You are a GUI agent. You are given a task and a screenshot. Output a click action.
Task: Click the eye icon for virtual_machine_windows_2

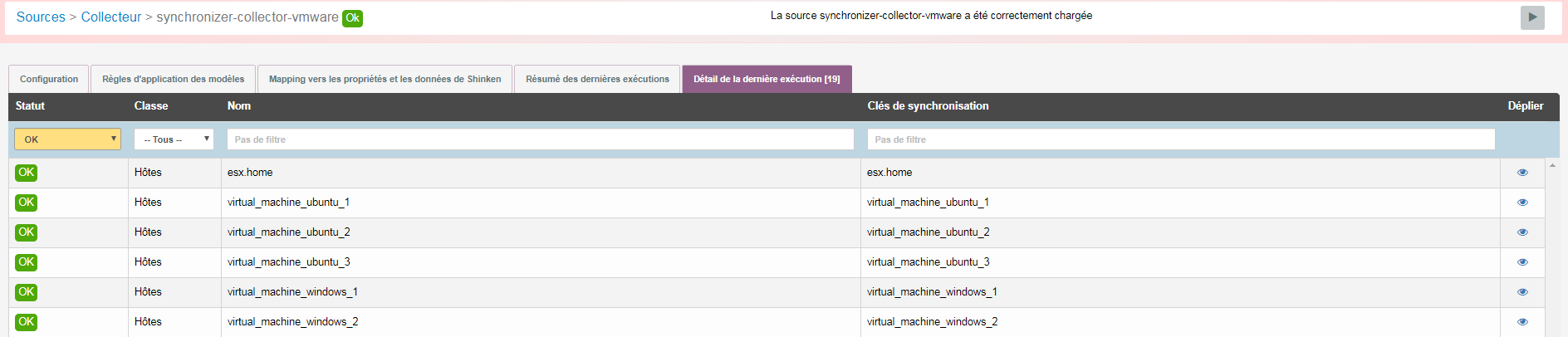[x=1522, y=322]
